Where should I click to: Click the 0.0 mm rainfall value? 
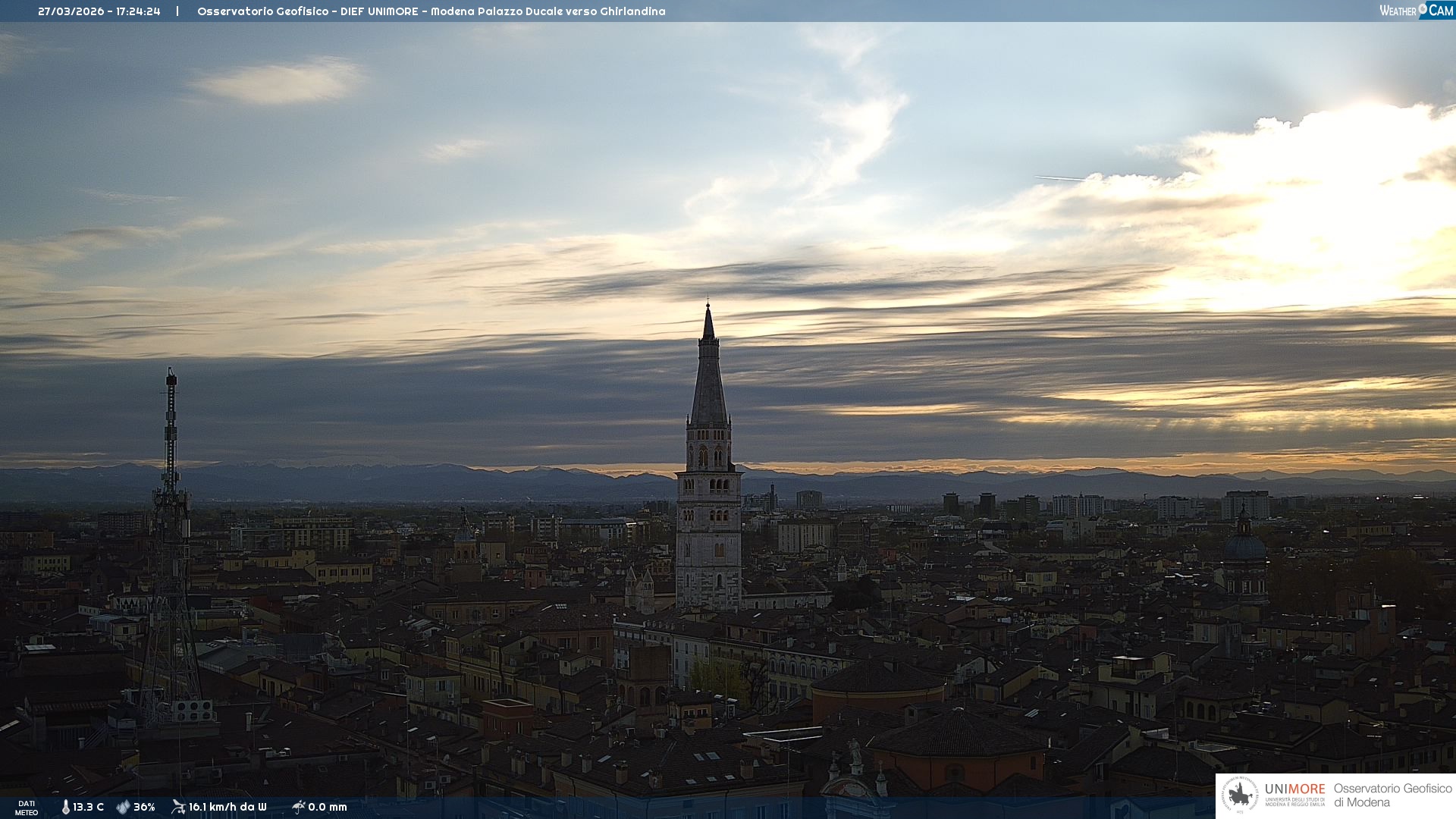coord(328,807)
